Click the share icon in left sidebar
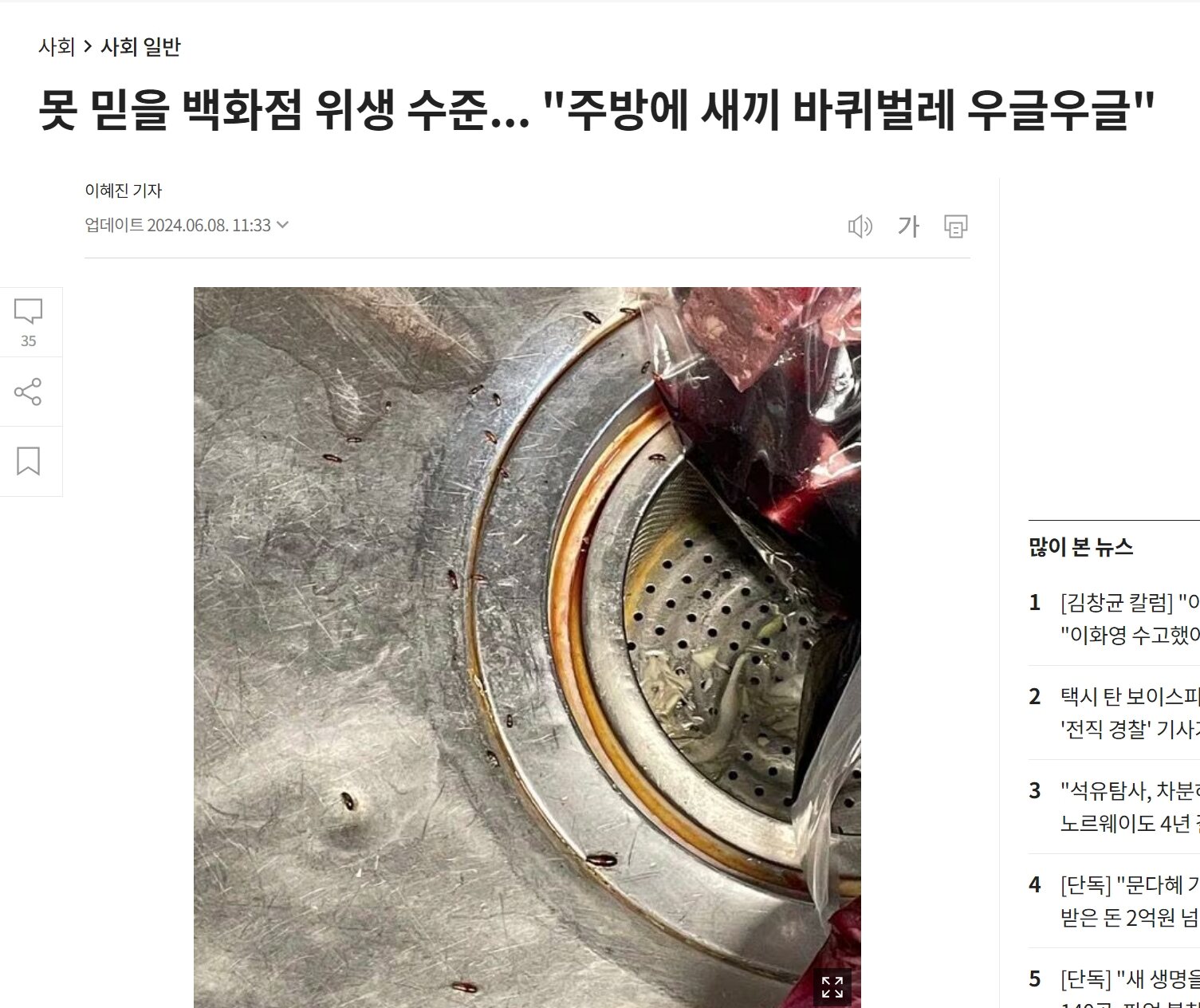This screenshot has height=1008, width=1200. pyautogui.click(x=28, y=392)
